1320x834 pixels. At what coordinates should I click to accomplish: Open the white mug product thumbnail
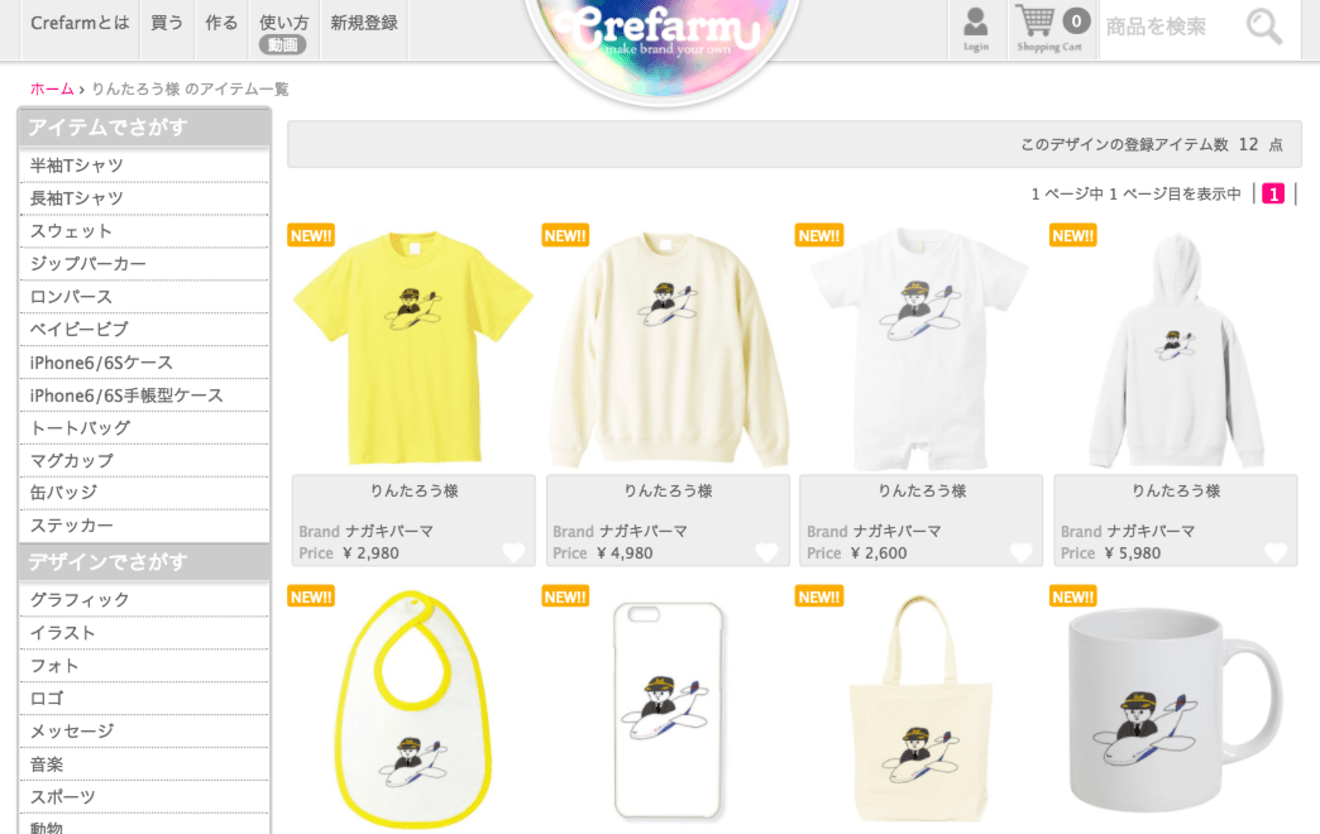tap(1175, 708)
